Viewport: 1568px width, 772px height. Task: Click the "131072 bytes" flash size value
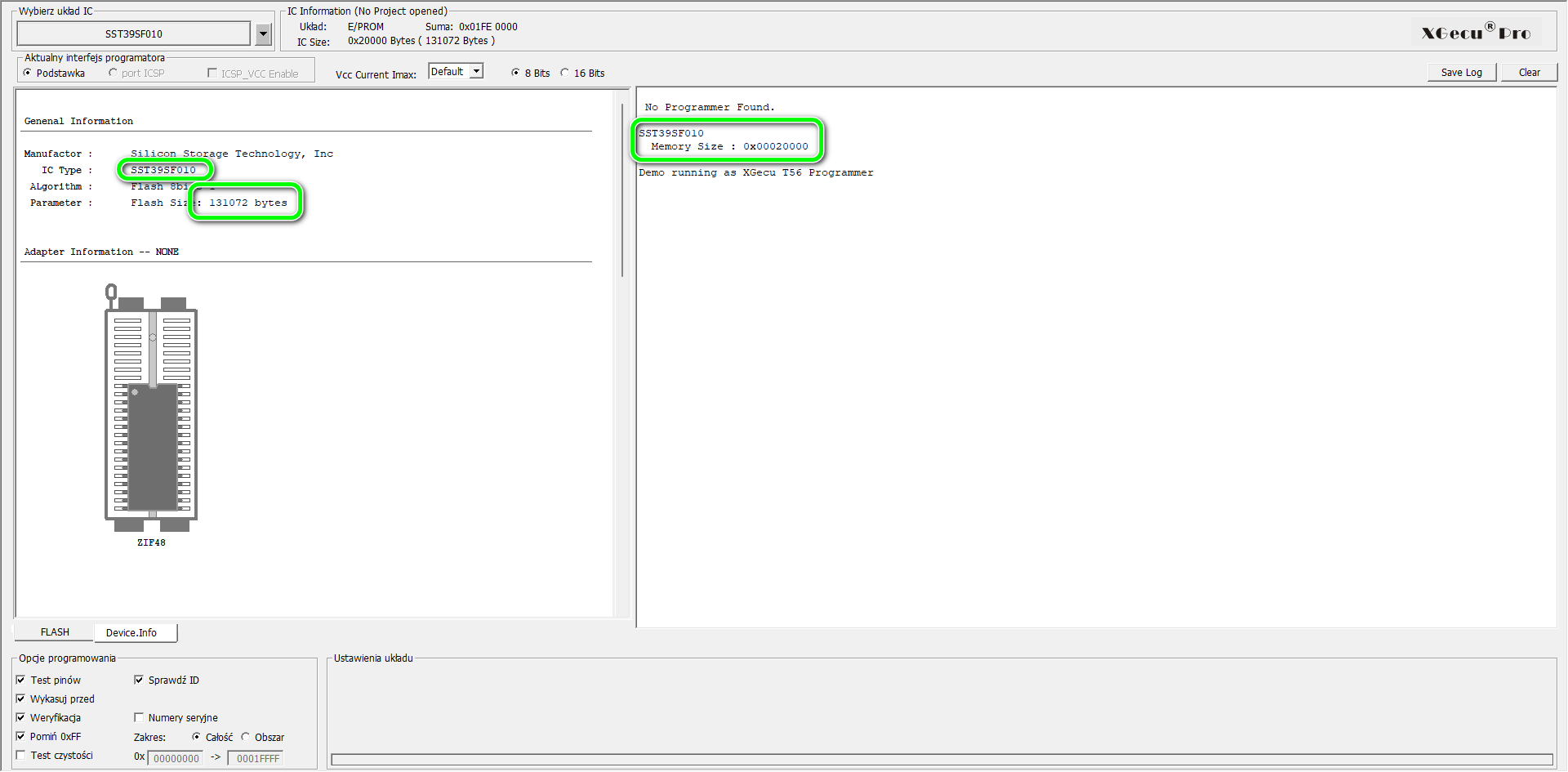click(248, 203)
